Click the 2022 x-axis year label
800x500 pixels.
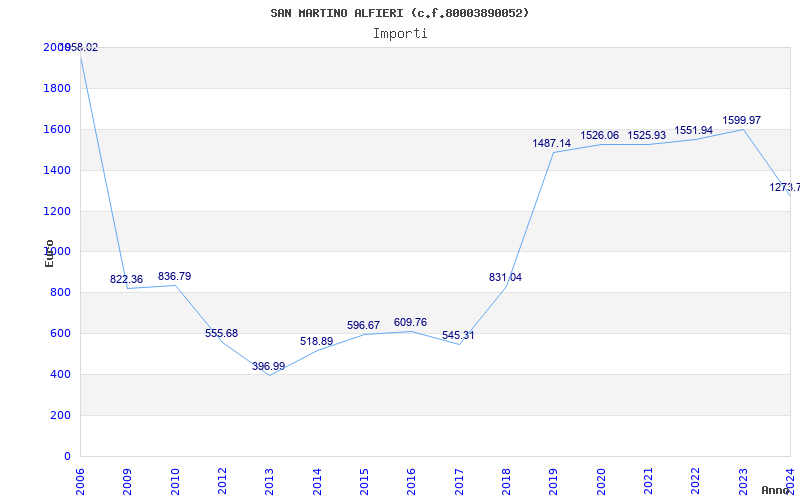[x=696, y=481]
